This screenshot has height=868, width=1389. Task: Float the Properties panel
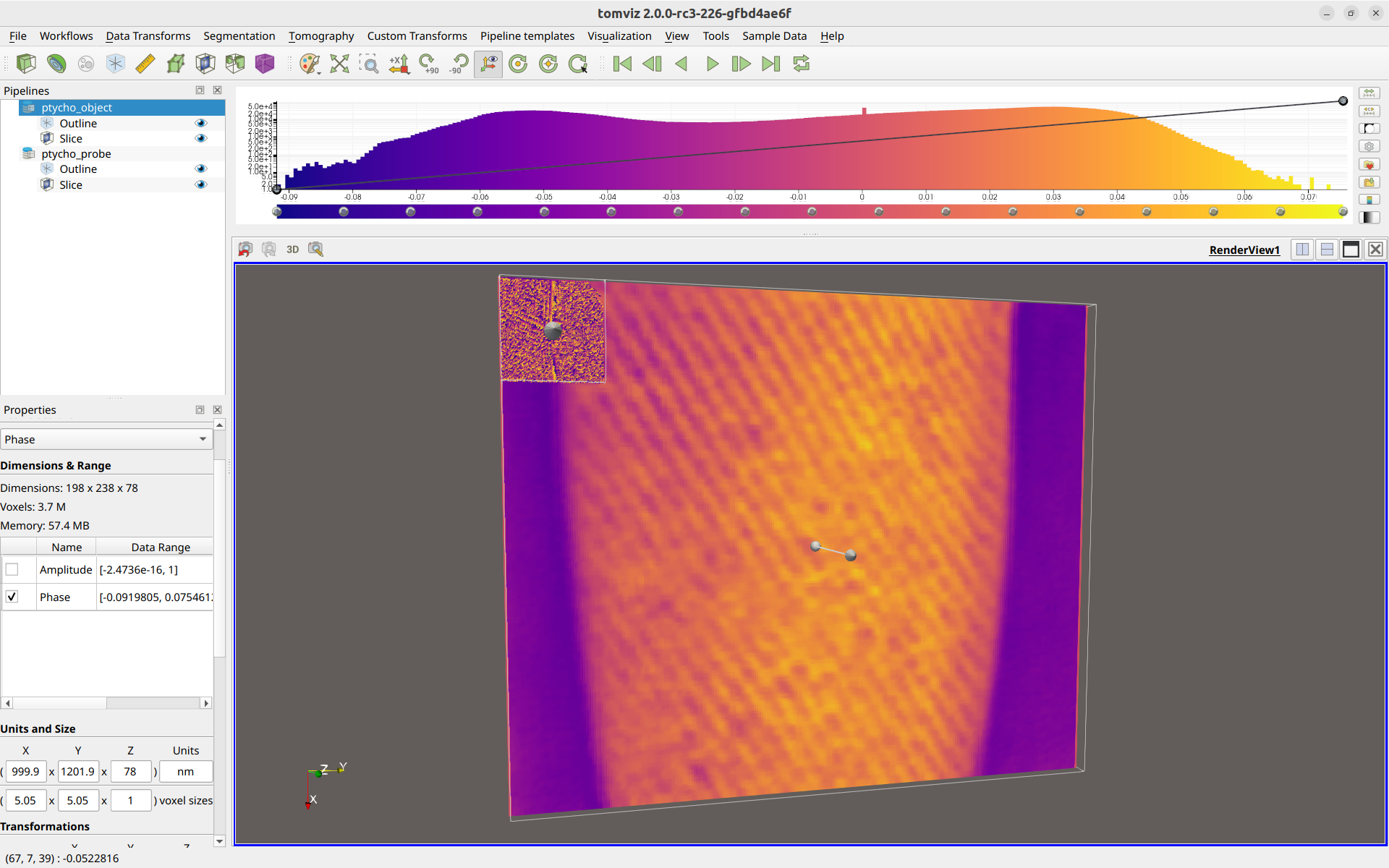click(x=200, y=409)
